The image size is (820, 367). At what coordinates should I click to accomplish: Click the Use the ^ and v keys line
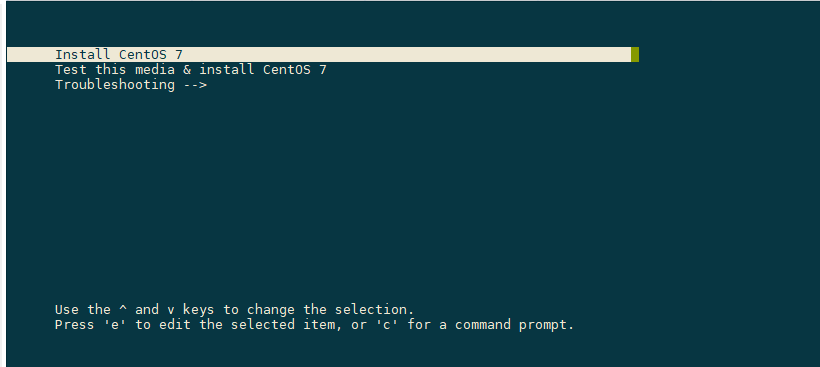coord(235,309)
